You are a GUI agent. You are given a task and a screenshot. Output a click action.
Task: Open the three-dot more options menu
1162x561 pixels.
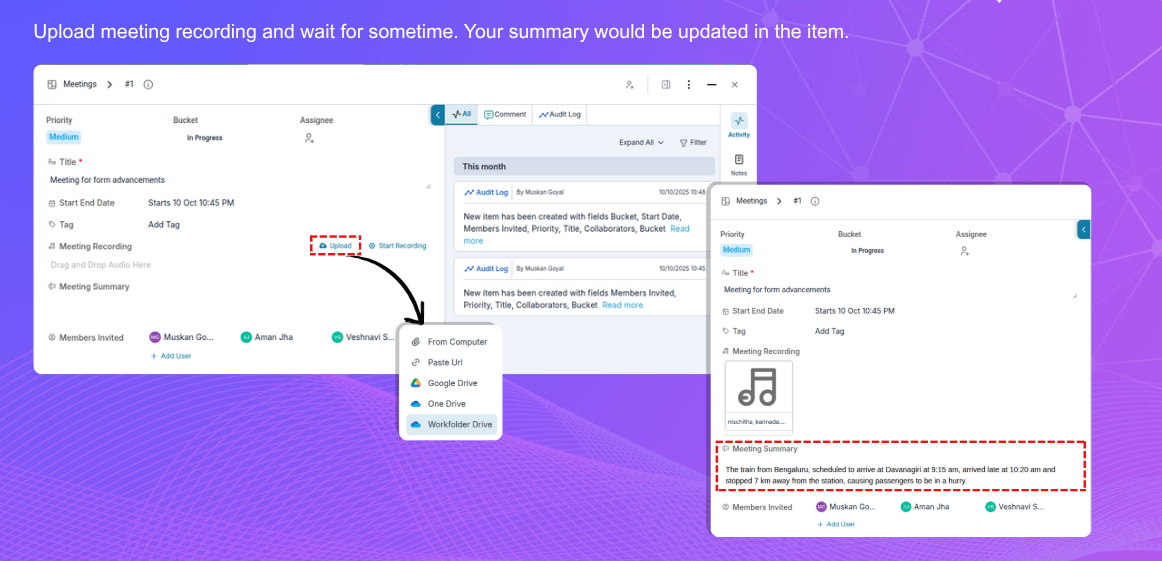(689, 85)
